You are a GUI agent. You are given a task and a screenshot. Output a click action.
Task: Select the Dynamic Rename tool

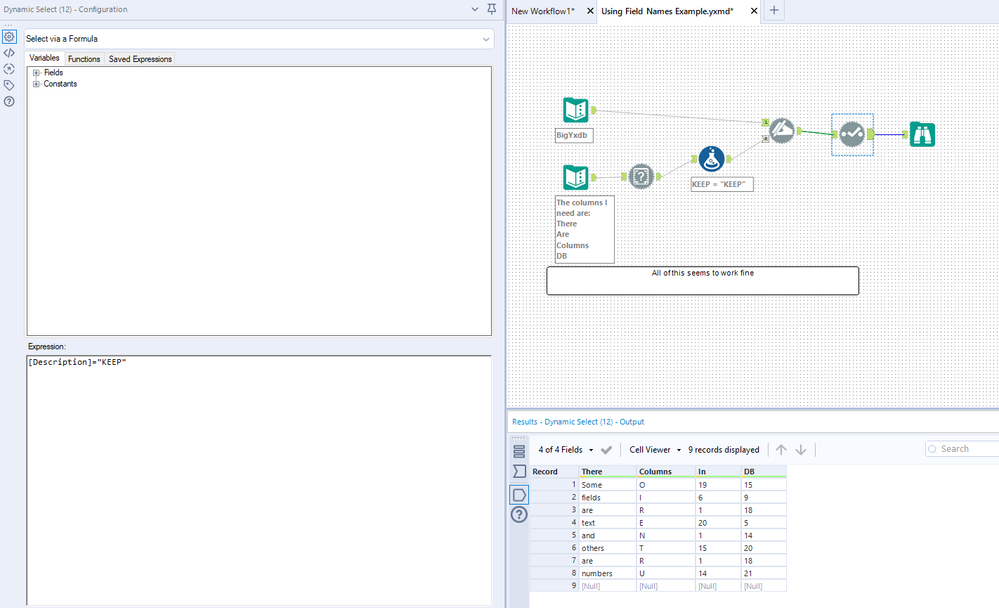782,131
